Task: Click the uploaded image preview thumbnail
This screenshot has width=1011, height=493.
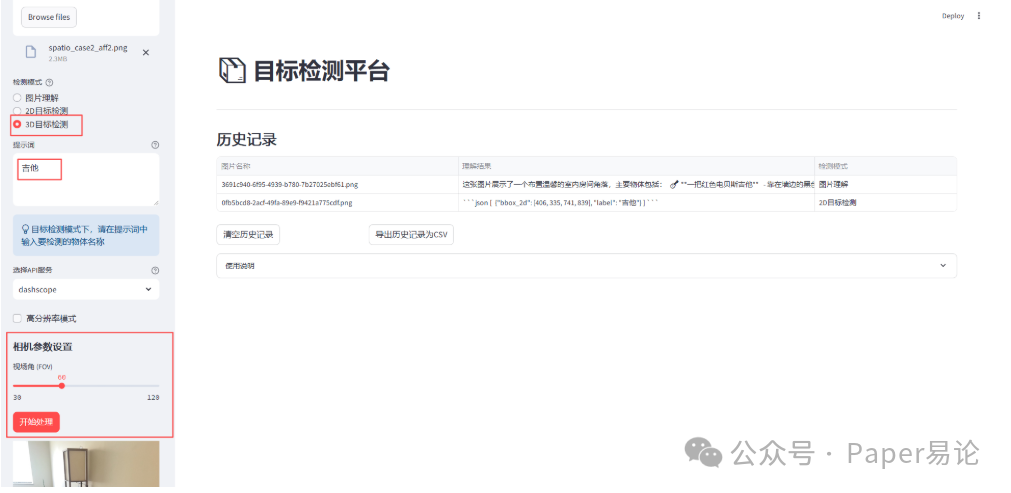Action: pos(86,463)
